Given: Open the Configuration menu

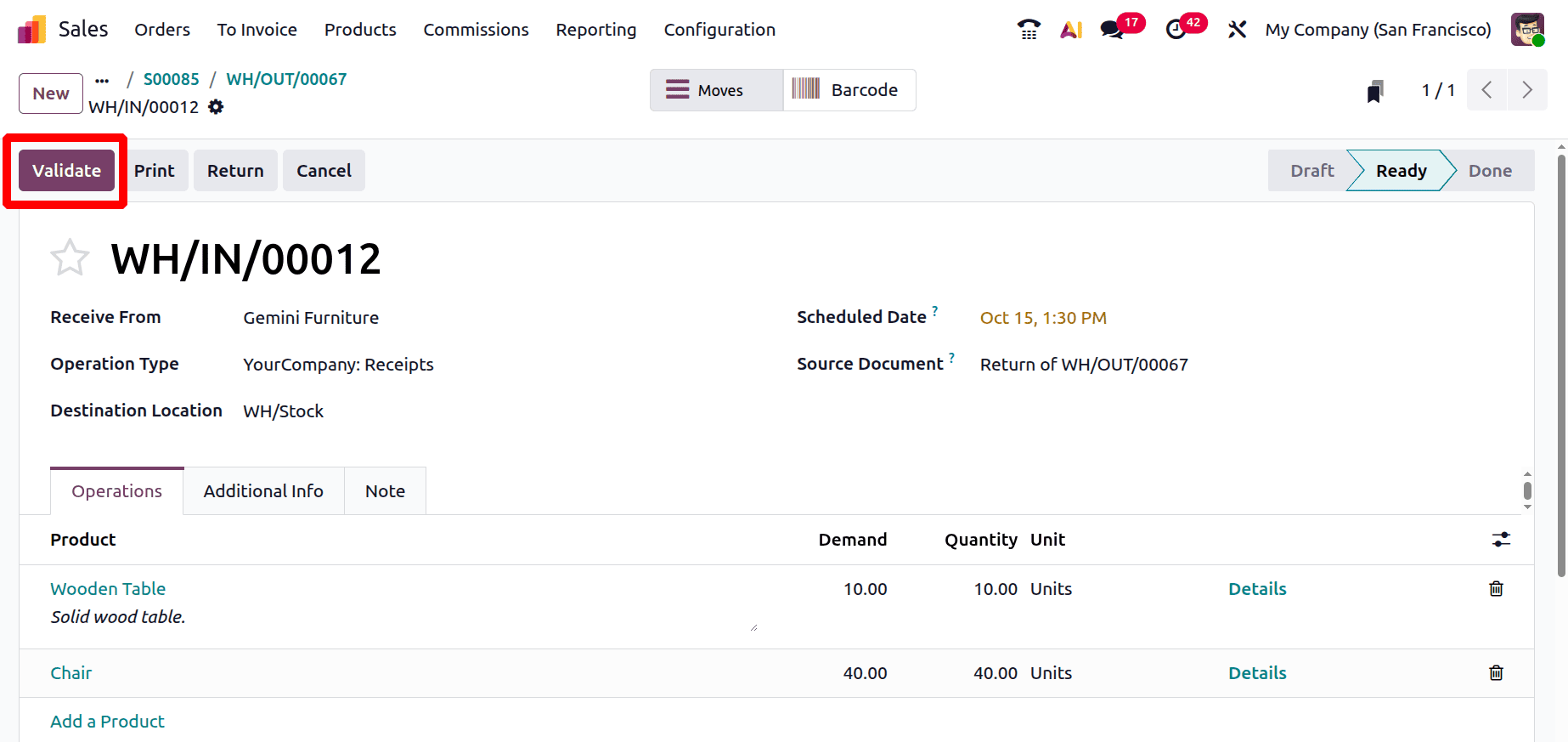Looking at the screenshot, I should click(x=719, y=30).
